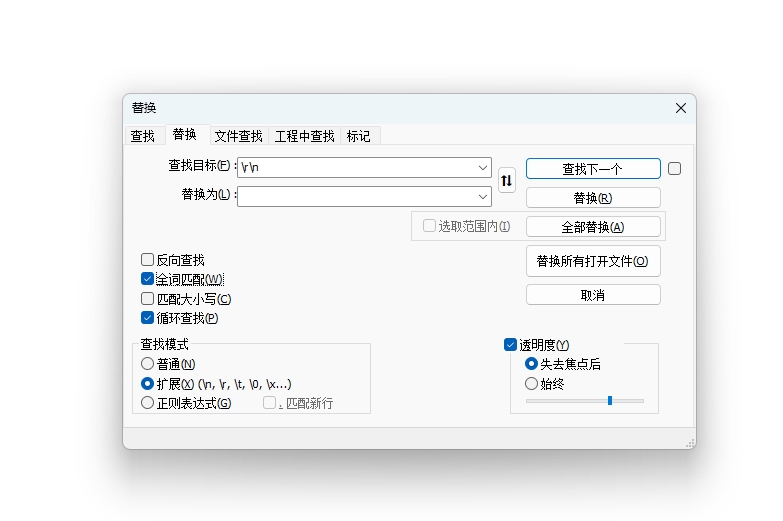
Task: Click the swap find and replace icon
Action: [x=507, y=181]
